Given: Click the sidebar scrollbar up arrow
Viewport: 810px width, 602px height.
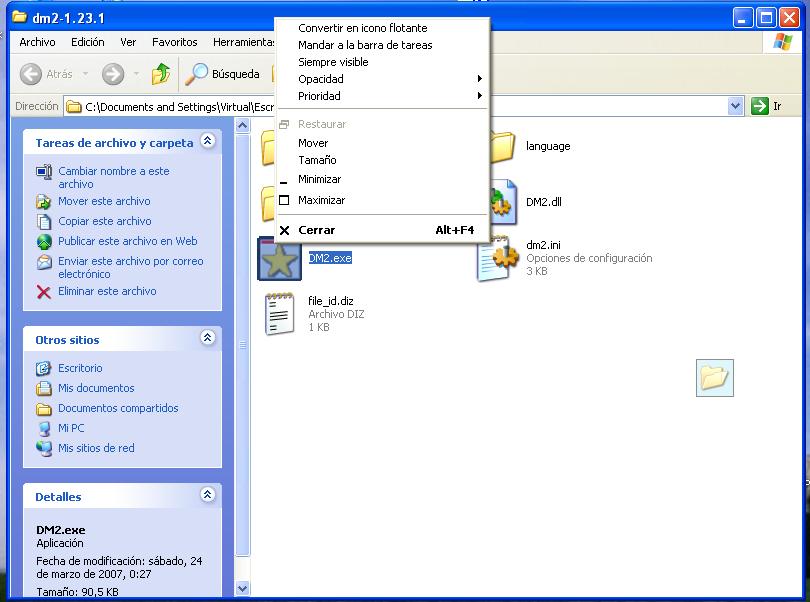Looking at the screenshot, I should [x=242, y=126].
